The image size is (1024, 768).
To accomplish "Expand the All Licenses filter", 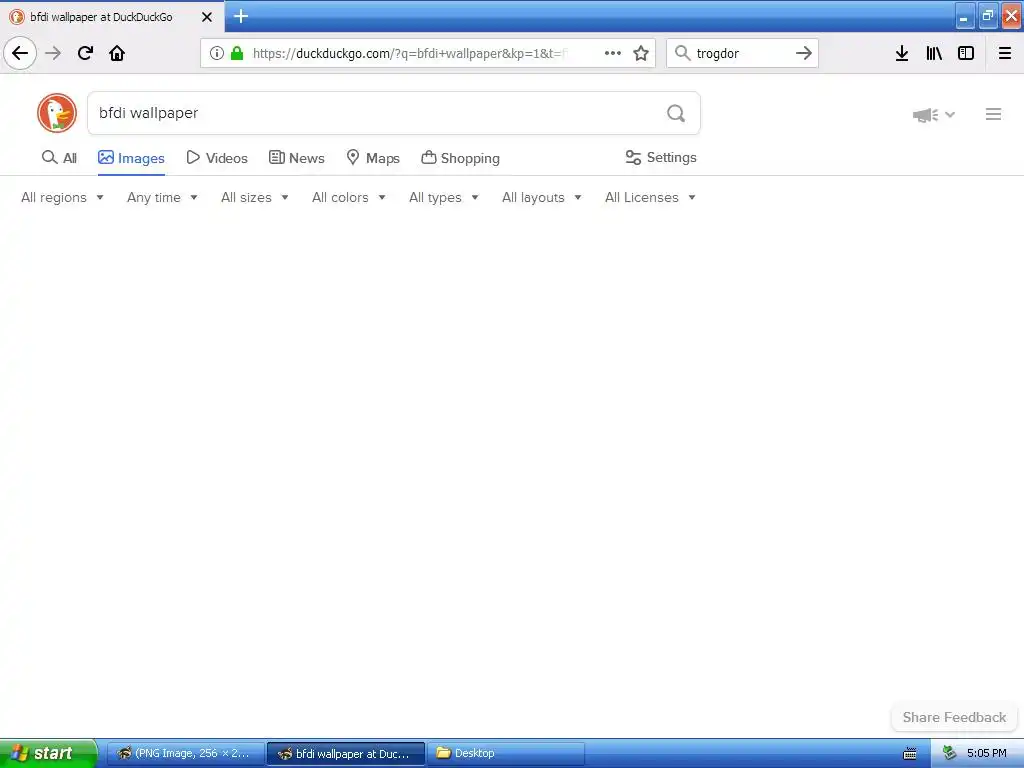I will tap(650, 197).
